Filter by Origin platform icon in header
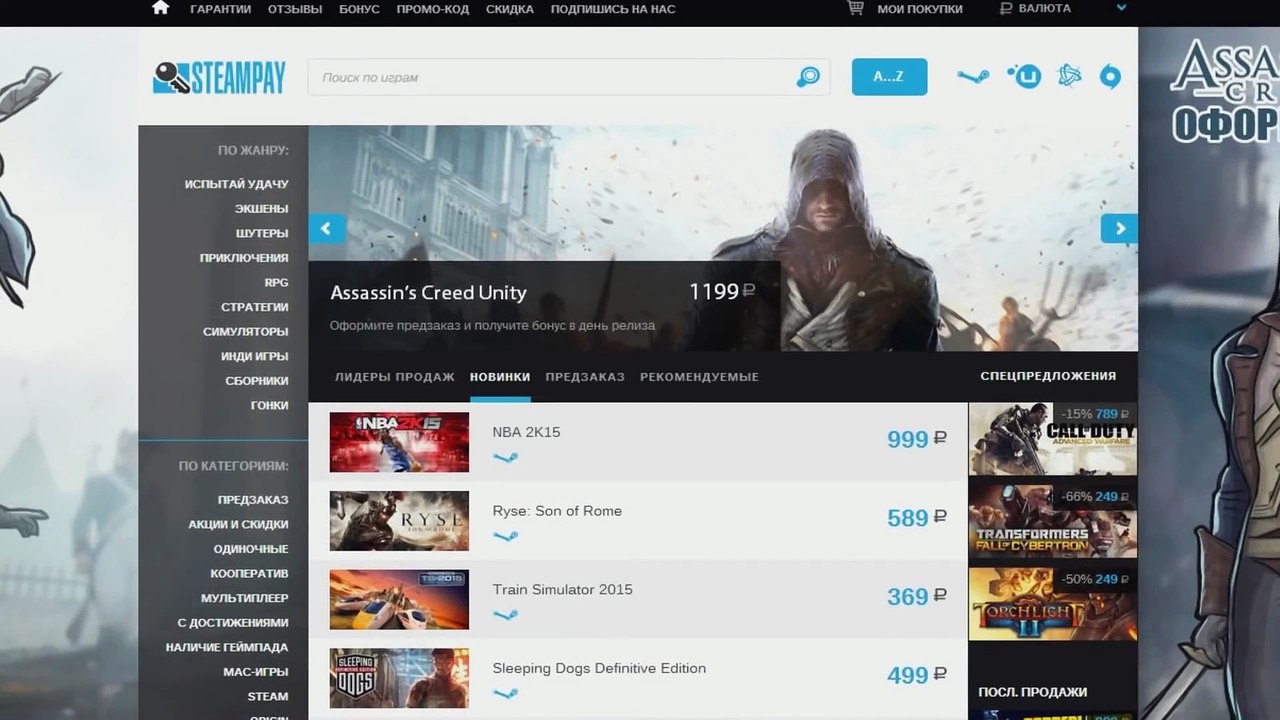 point(1110,77)
